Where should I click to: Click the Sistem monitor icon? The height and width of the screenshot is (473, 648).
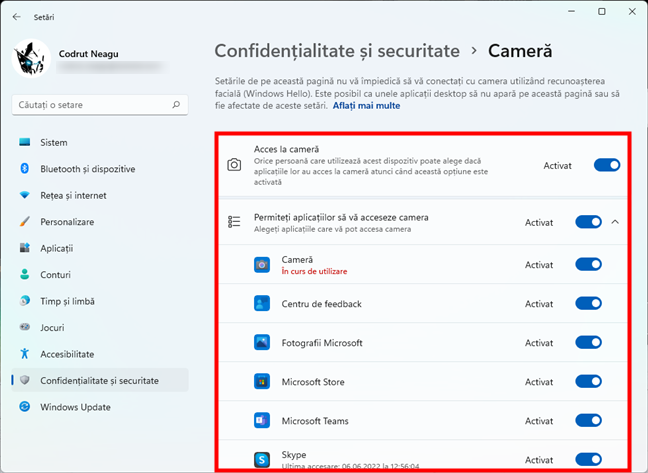pyautogui.click(x=25, y=142)
